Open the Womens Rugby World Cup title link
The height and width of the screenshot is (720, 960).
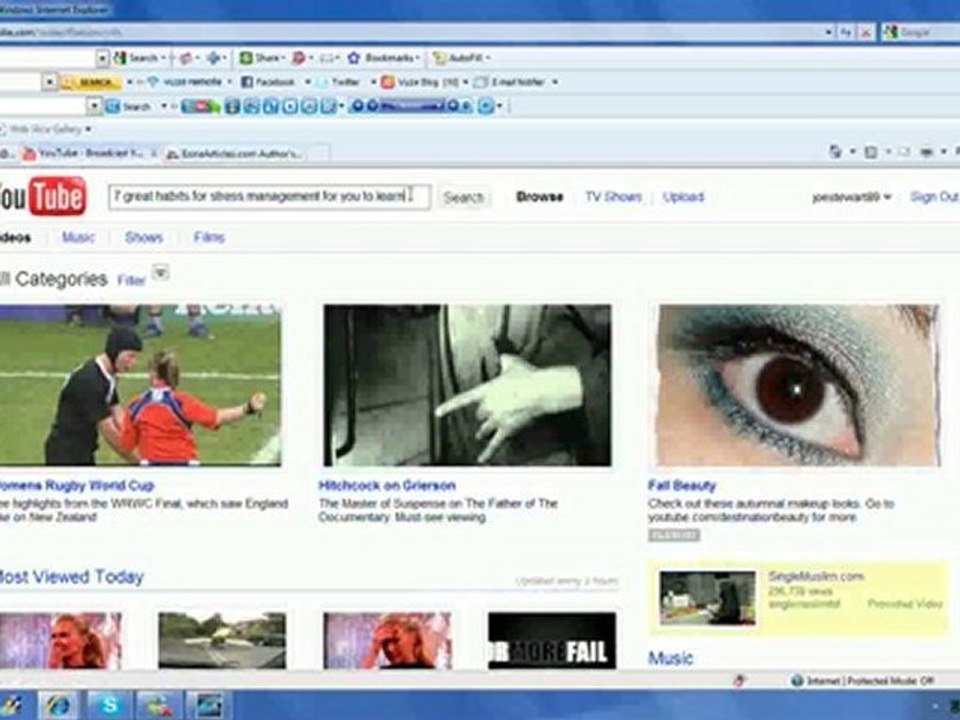point(77,486)
